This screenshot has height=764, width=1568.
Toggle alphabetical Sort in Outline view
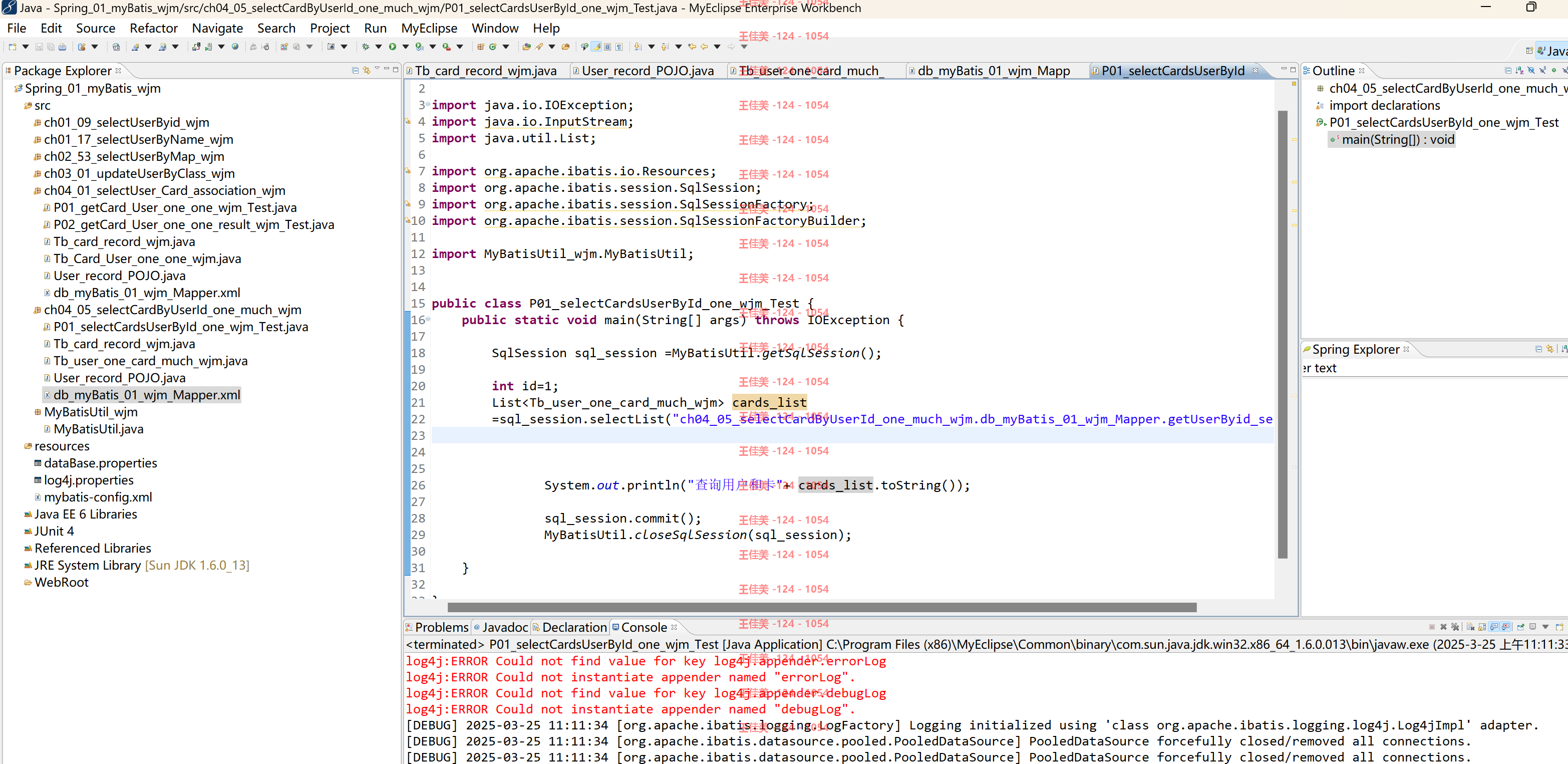pyautogui.click(x=1519, y=71)
